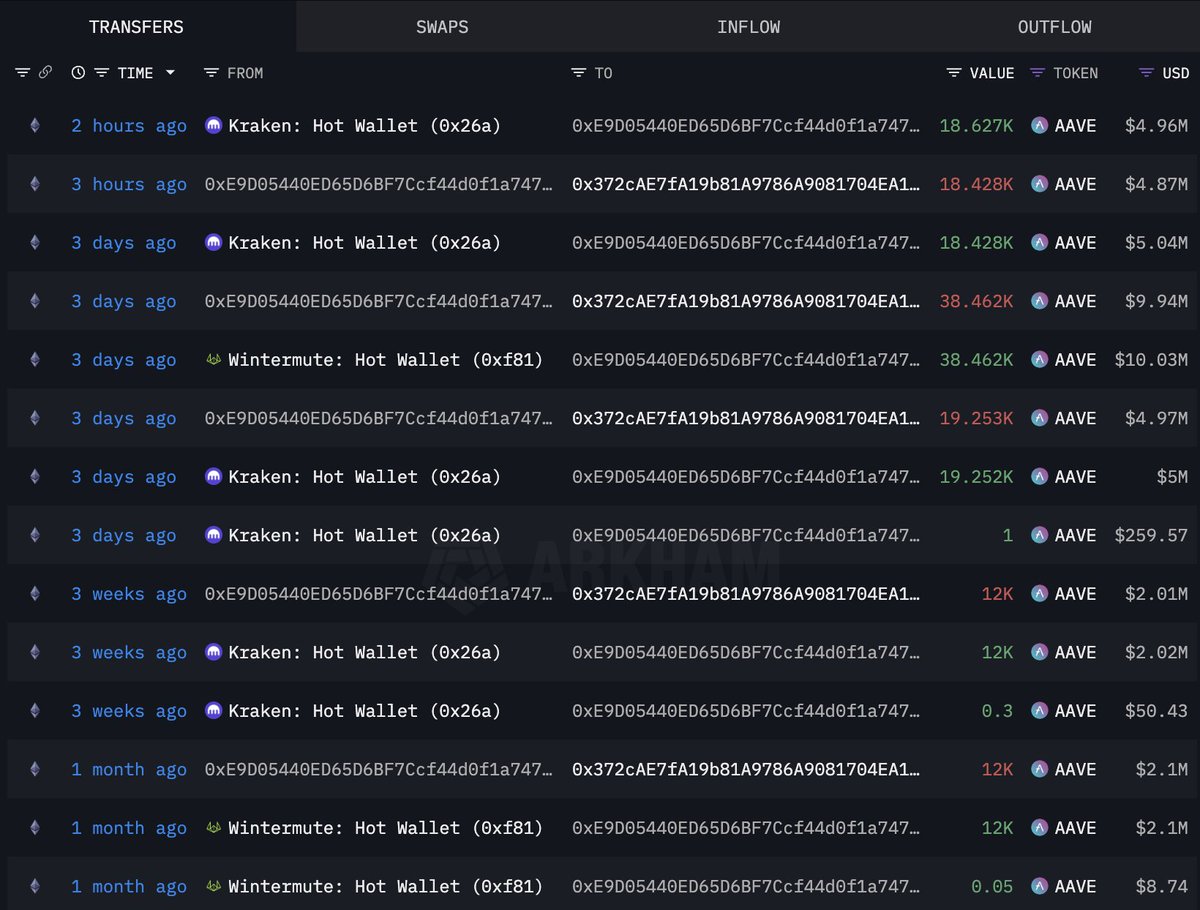Open the "2 hours ago" transaction link
Viewport: 1200px width, 910px height.
point(129,126)
